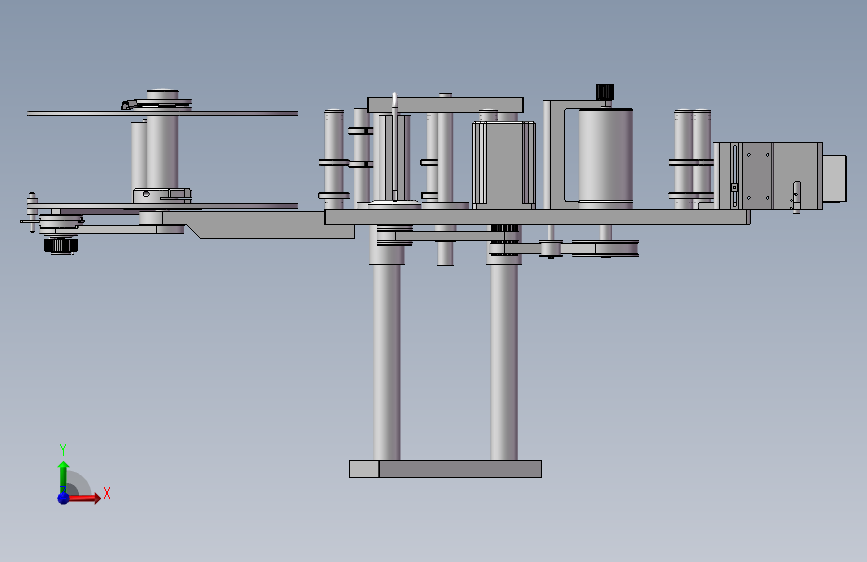Select the finned stepper motor in center
This screenshot has width=867, height=562.
504,164
